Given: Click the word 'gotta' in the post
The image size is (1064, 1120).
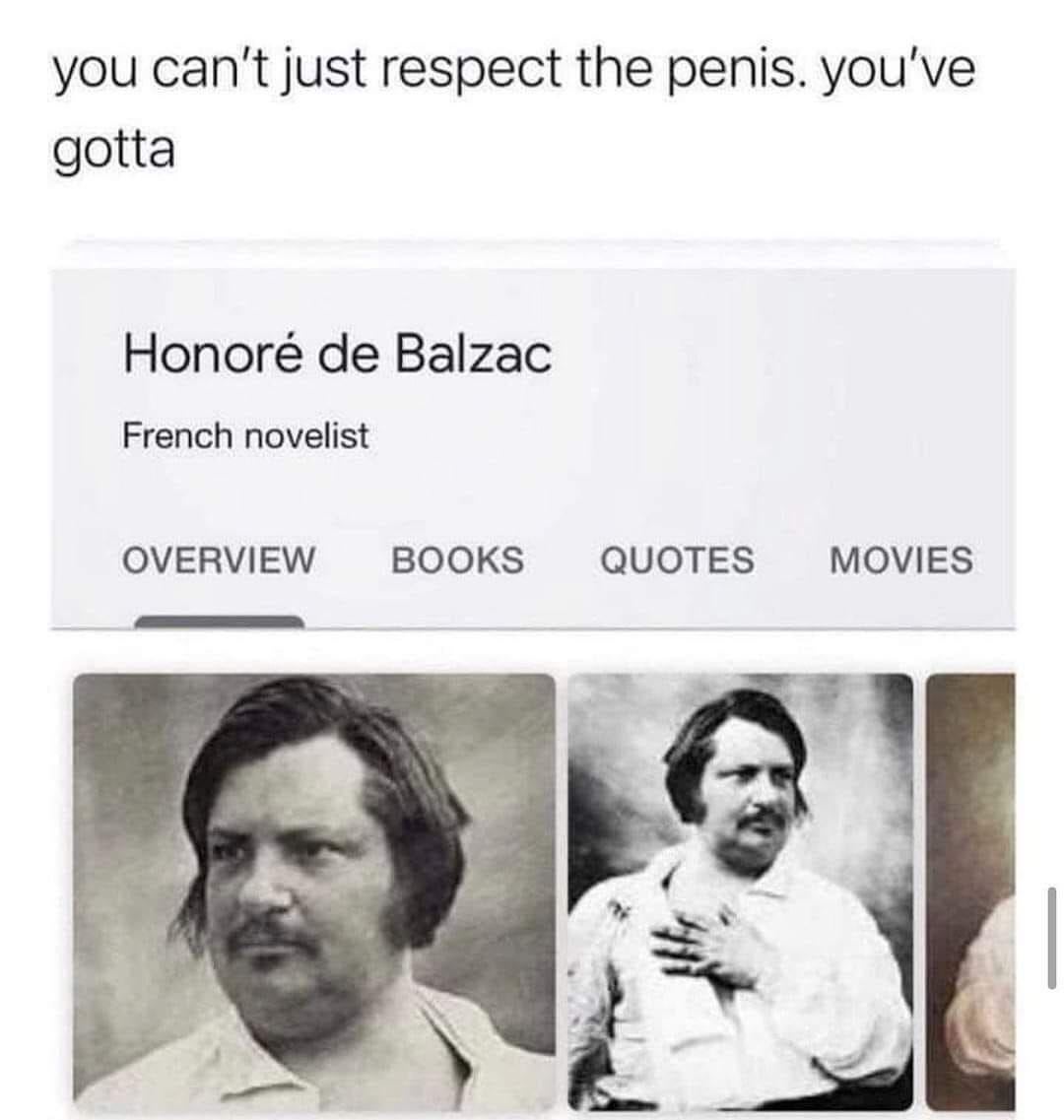Looking at the screenshot, I should 113,150.
